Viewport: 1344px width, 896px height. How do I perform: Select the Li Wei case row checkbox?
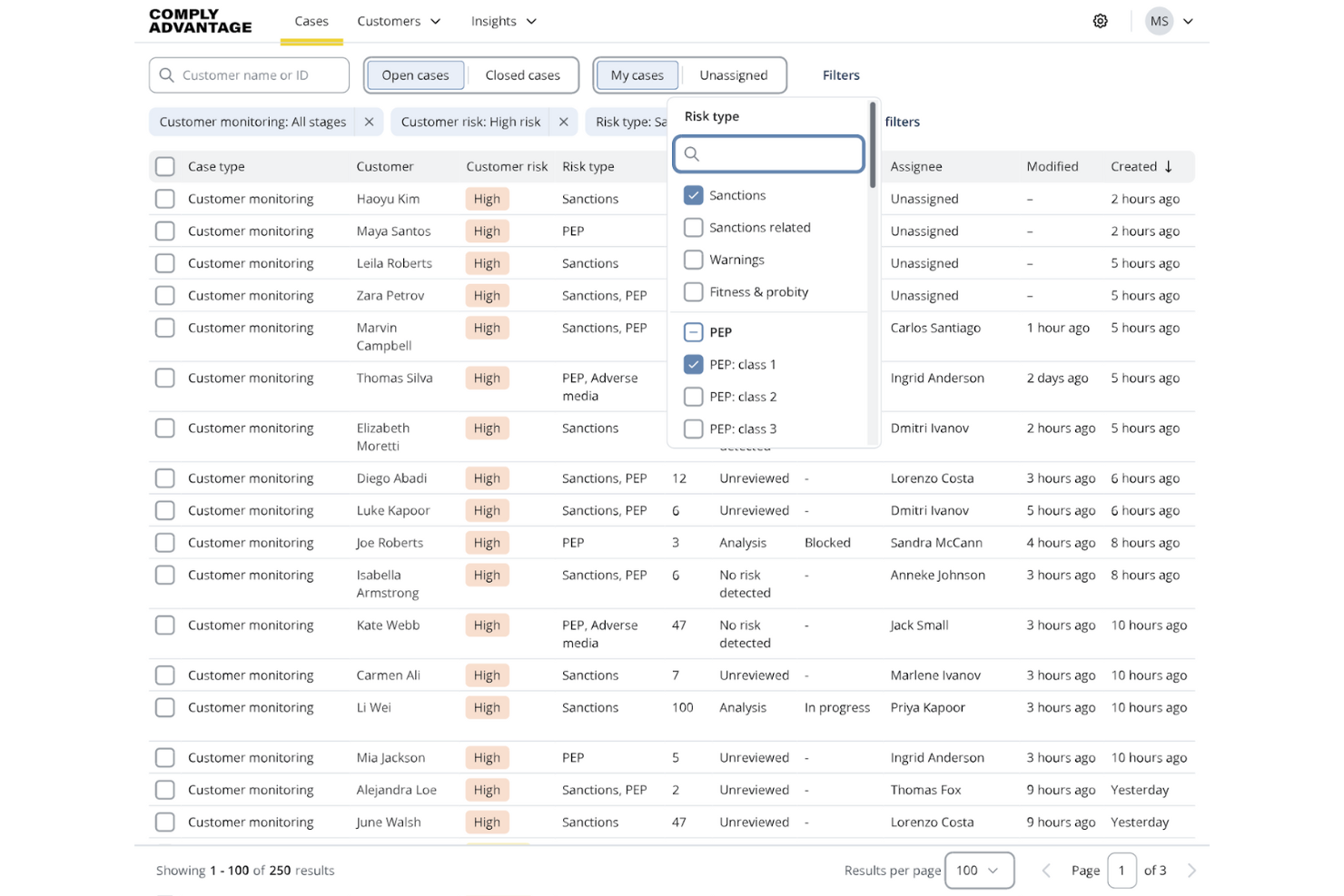(164, 707)
